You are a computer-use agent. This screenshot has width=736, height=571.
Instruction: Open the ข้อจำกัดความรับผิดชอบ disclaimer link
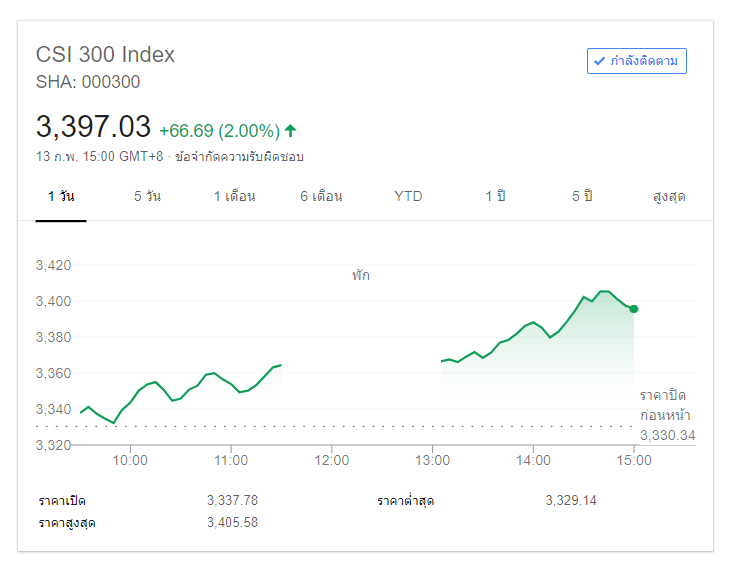(239, 157)
